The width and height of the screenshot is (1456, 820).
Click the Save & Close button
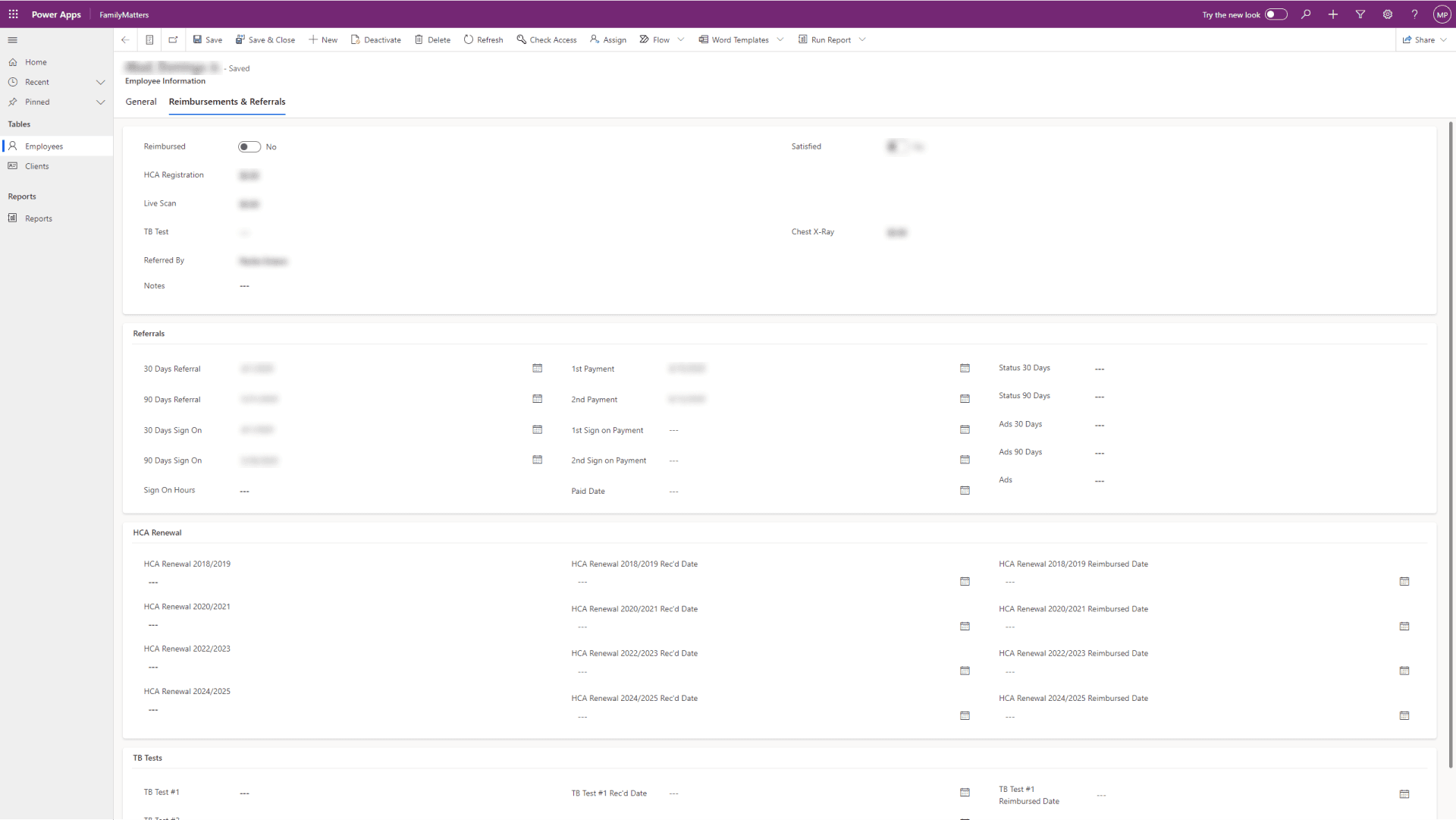pyautogui.click(x=265, y=39)
